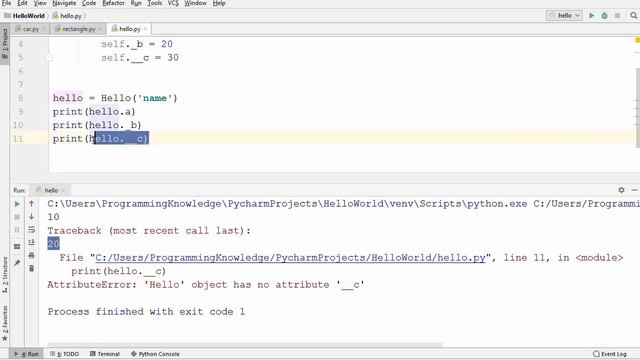Open the File menu

click(x=6, y=3)
